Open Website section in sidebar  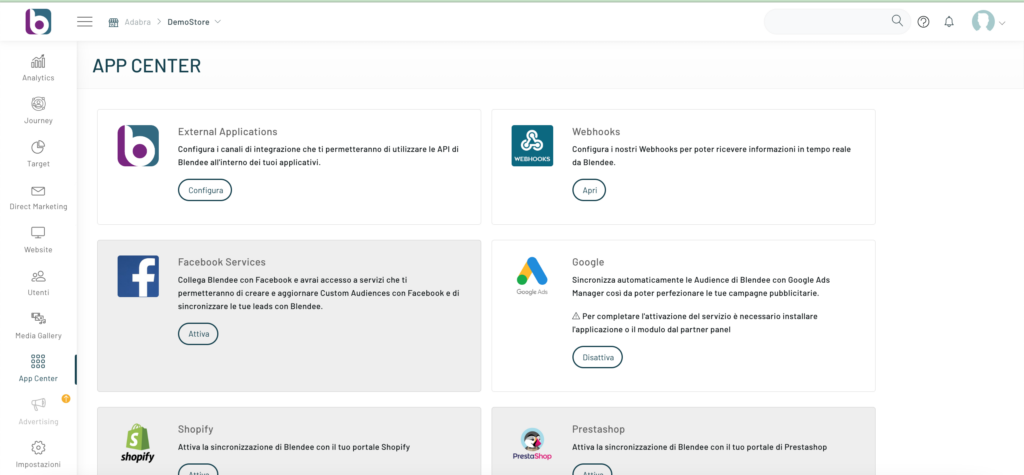[x=38, y=239]
